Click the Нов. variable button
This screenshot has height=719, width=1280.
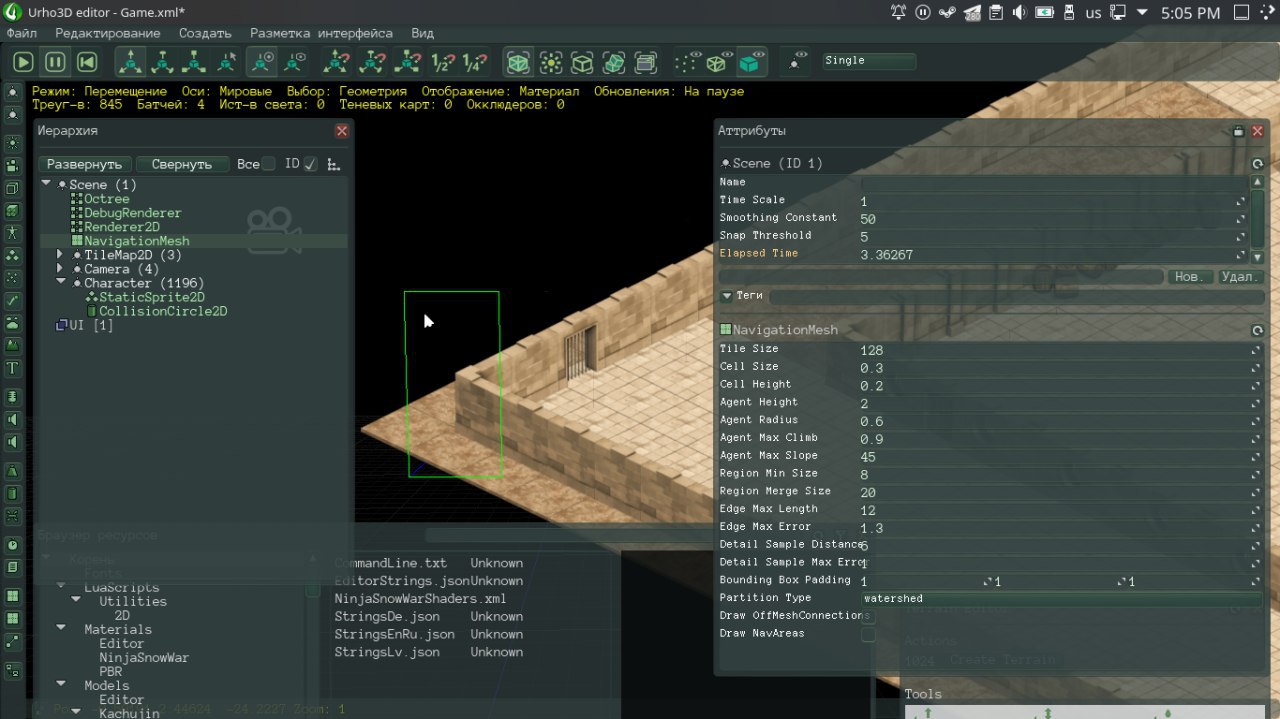coord(1190,277)
